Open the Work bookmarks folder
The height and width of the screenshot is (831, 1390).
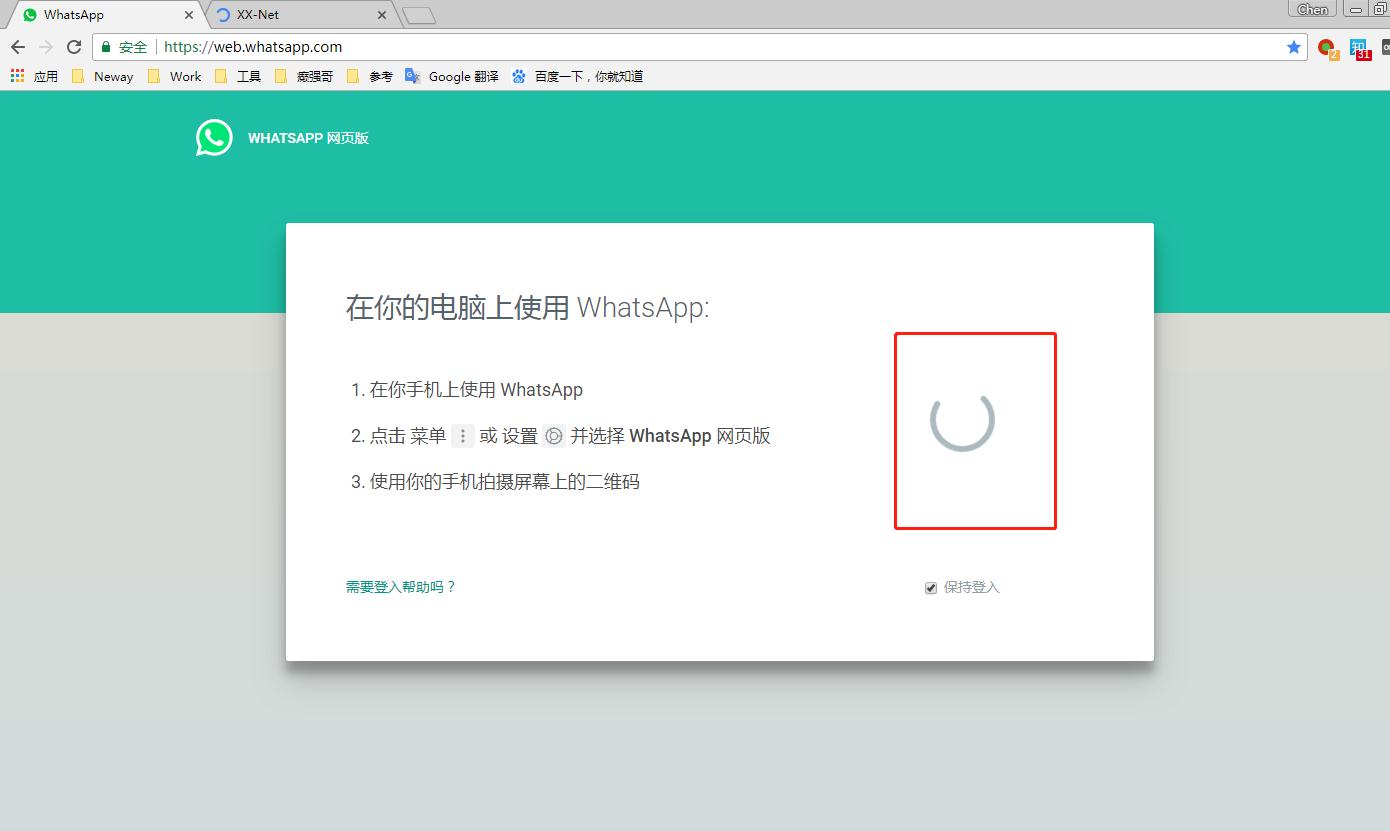[175, 75]
